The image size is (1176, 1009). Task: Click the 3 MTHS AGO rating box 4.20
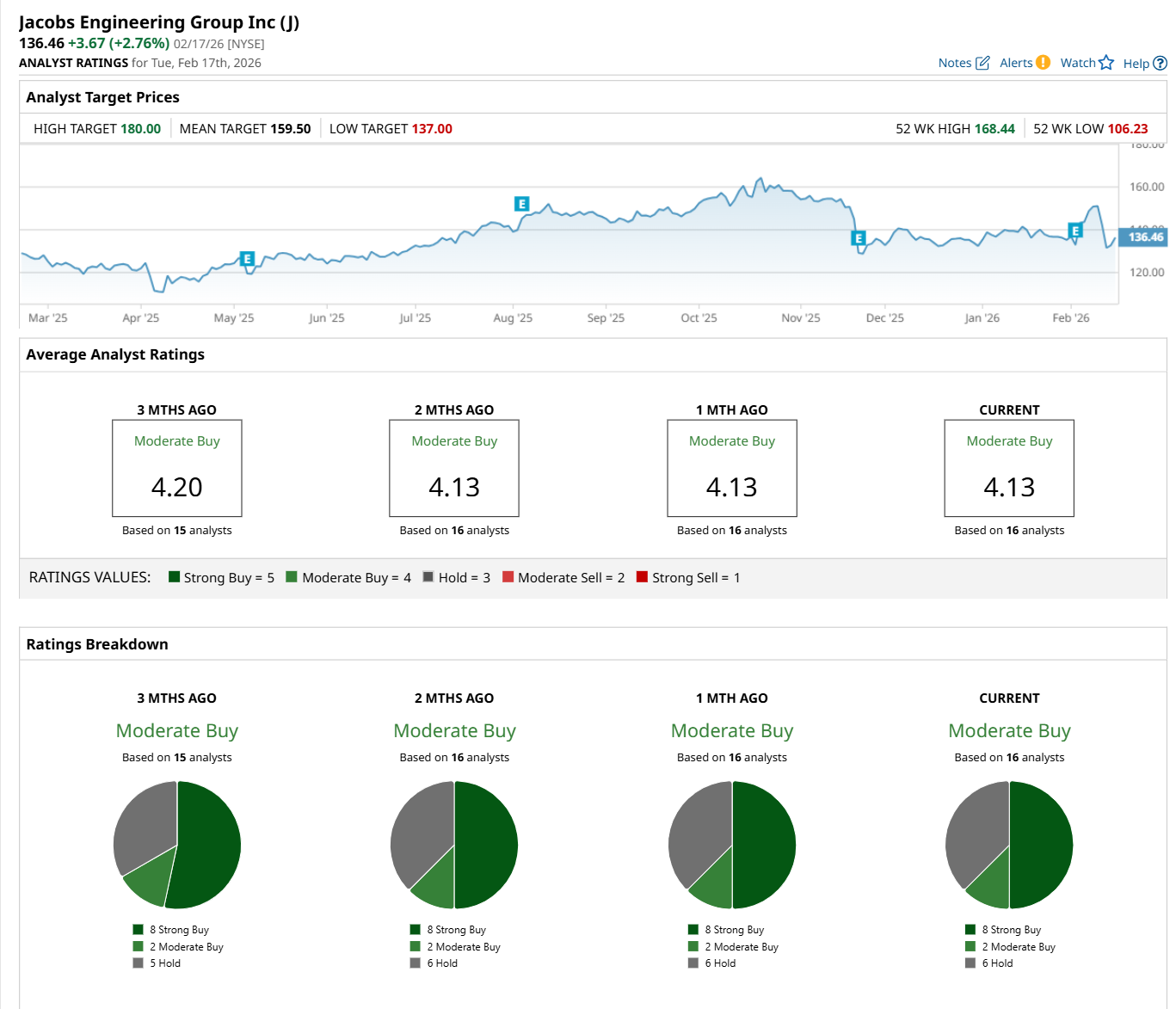[x=177, y=469]
